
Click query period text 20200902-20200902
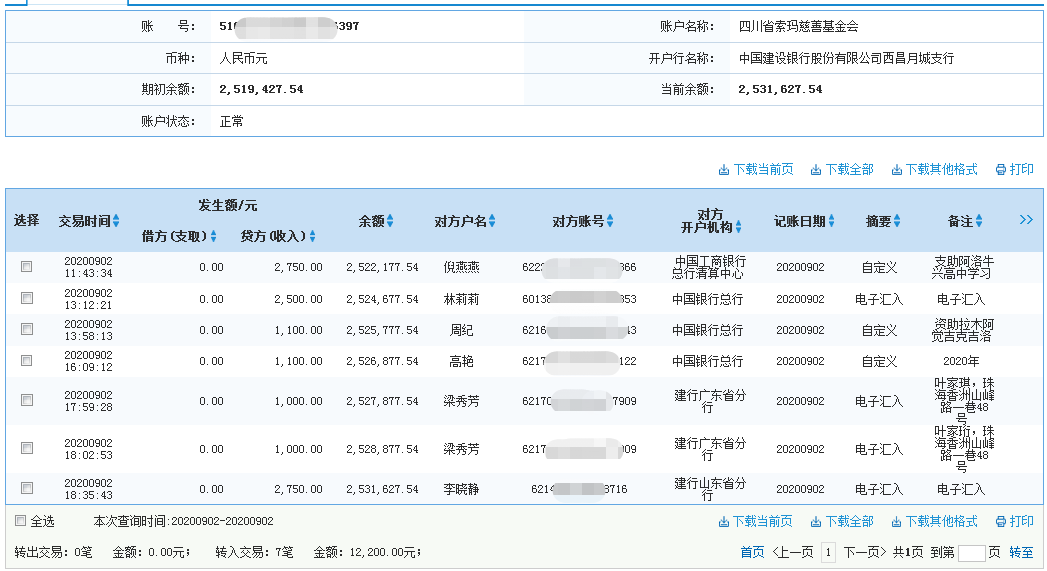pyautogui.click(x=222, y=521)
